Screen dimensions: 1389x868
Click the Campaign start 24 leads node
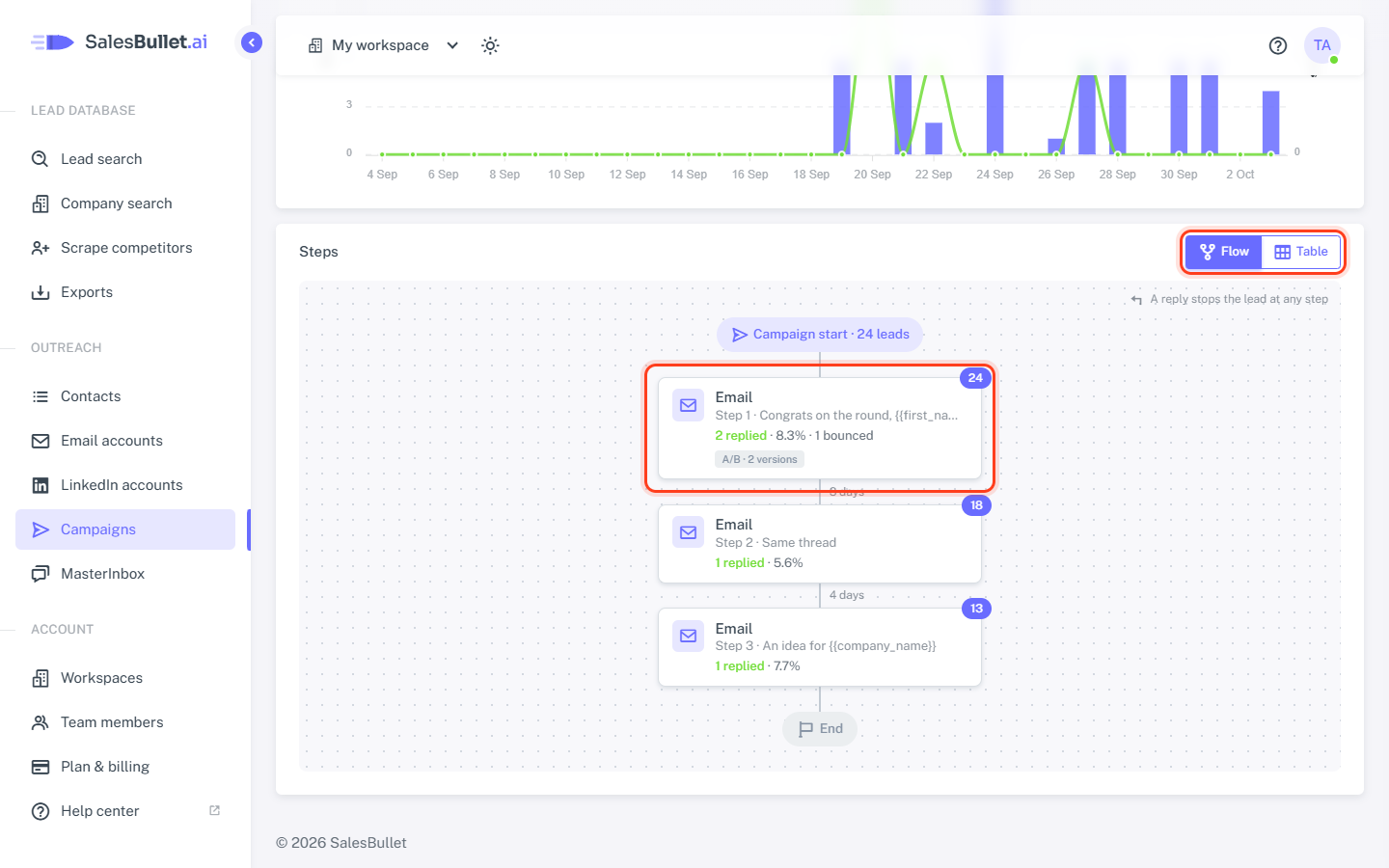click(x=820, y=335)
